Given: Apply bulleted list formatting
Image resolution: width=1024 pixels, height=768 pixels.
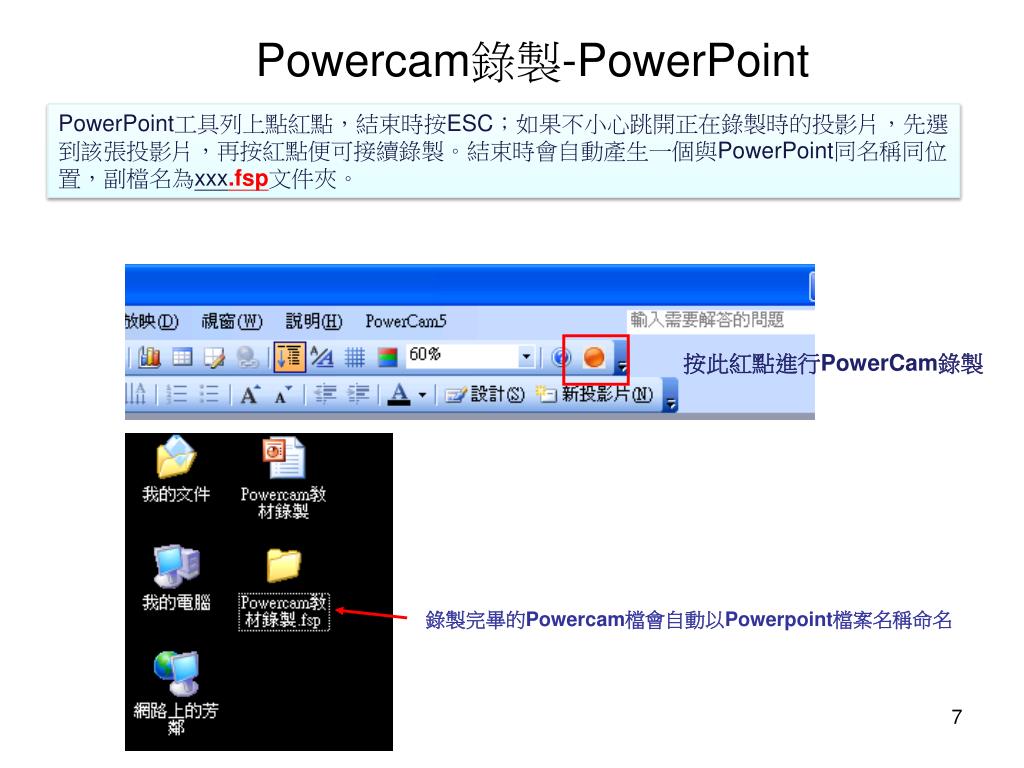Looking at the screenshot, I should (x=208, y=394).
